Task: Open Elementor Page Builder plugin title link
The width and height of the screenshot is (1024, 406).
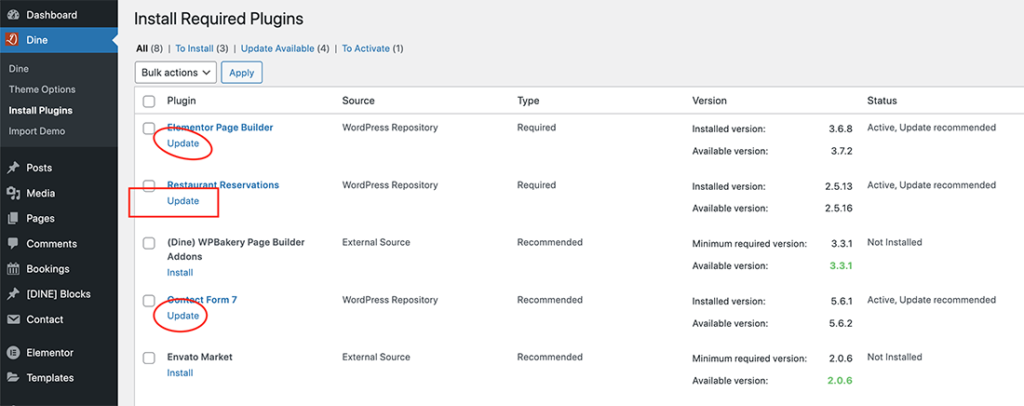Action: [220, 127]
